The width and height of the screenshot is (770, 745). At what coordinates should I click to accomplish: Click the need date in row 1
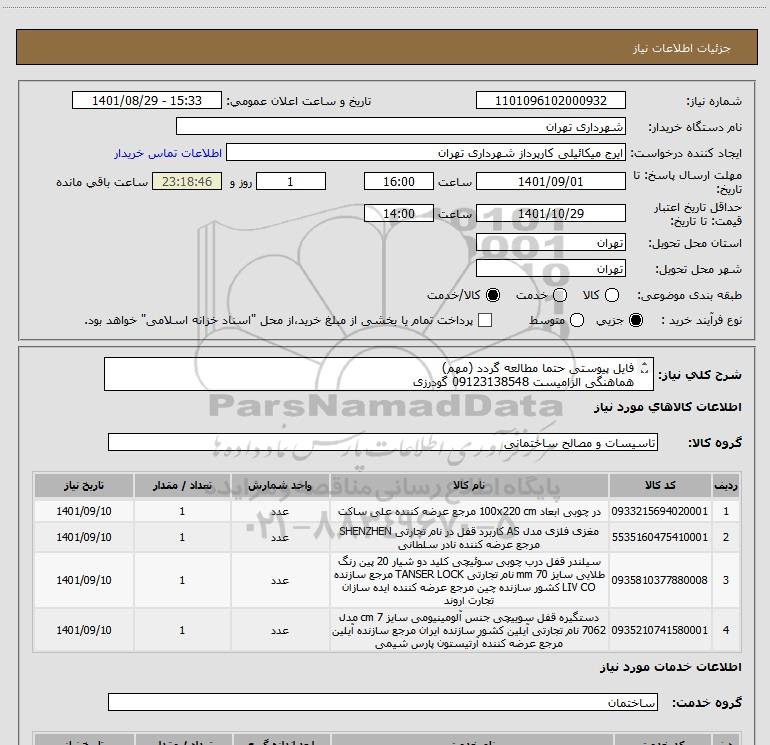[83, 511]
